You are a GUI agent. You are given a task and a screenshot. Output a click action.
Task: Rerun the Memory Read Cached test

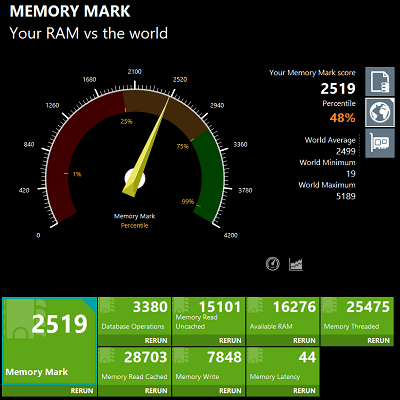point(156,391)
